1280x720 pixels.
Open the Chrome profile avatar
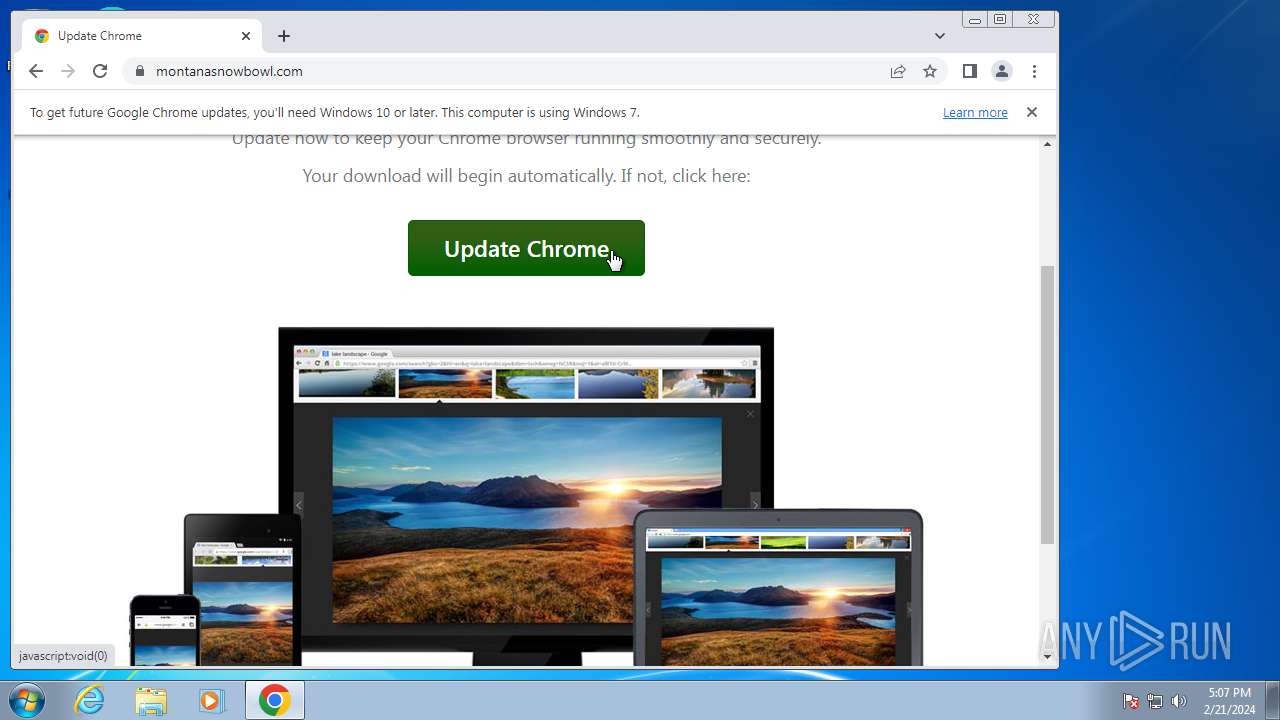1001,71
